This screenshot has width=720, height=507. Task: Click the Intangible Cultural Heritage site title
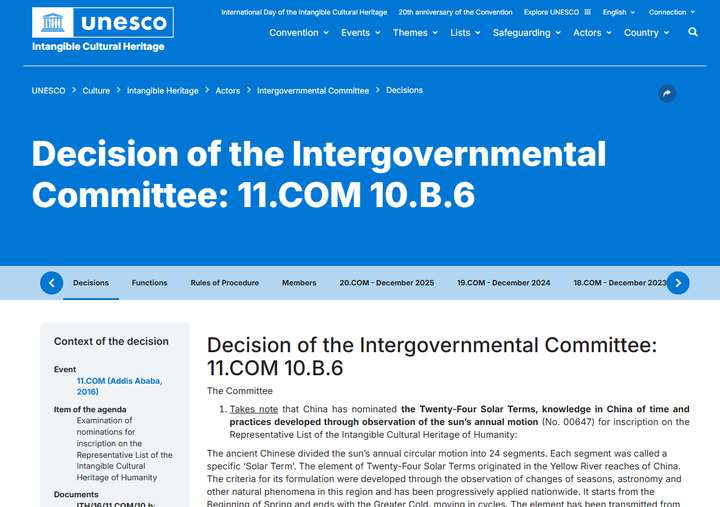[x=98, y=46]
